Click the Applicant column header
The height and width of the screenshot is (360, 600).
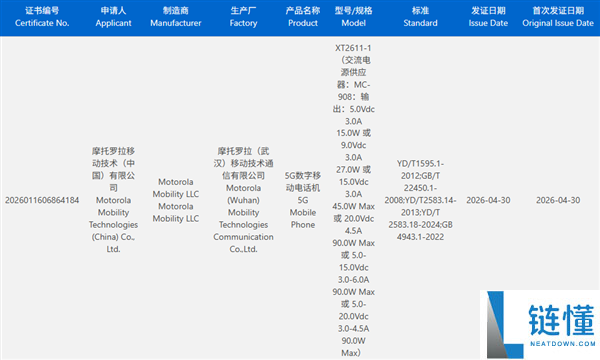[113, 17]
